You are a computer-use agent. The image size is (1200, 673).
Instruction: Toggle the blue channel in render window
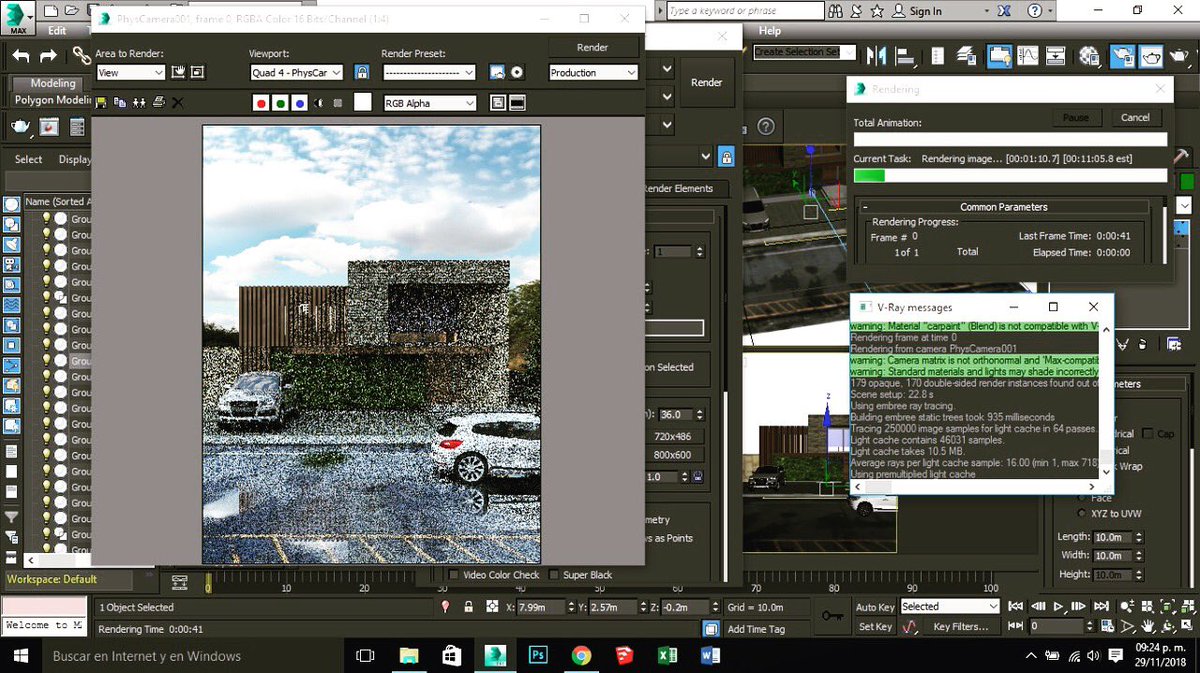point(300,102)
